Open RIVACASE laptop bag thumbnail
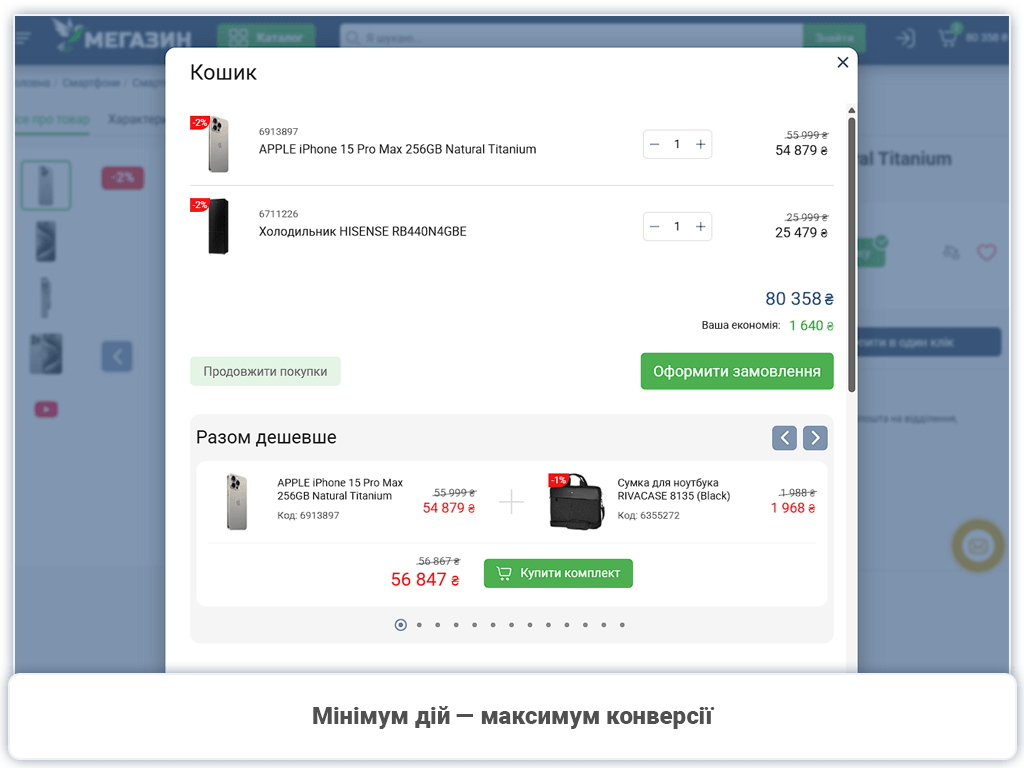1024x768 pixels. 576,502
